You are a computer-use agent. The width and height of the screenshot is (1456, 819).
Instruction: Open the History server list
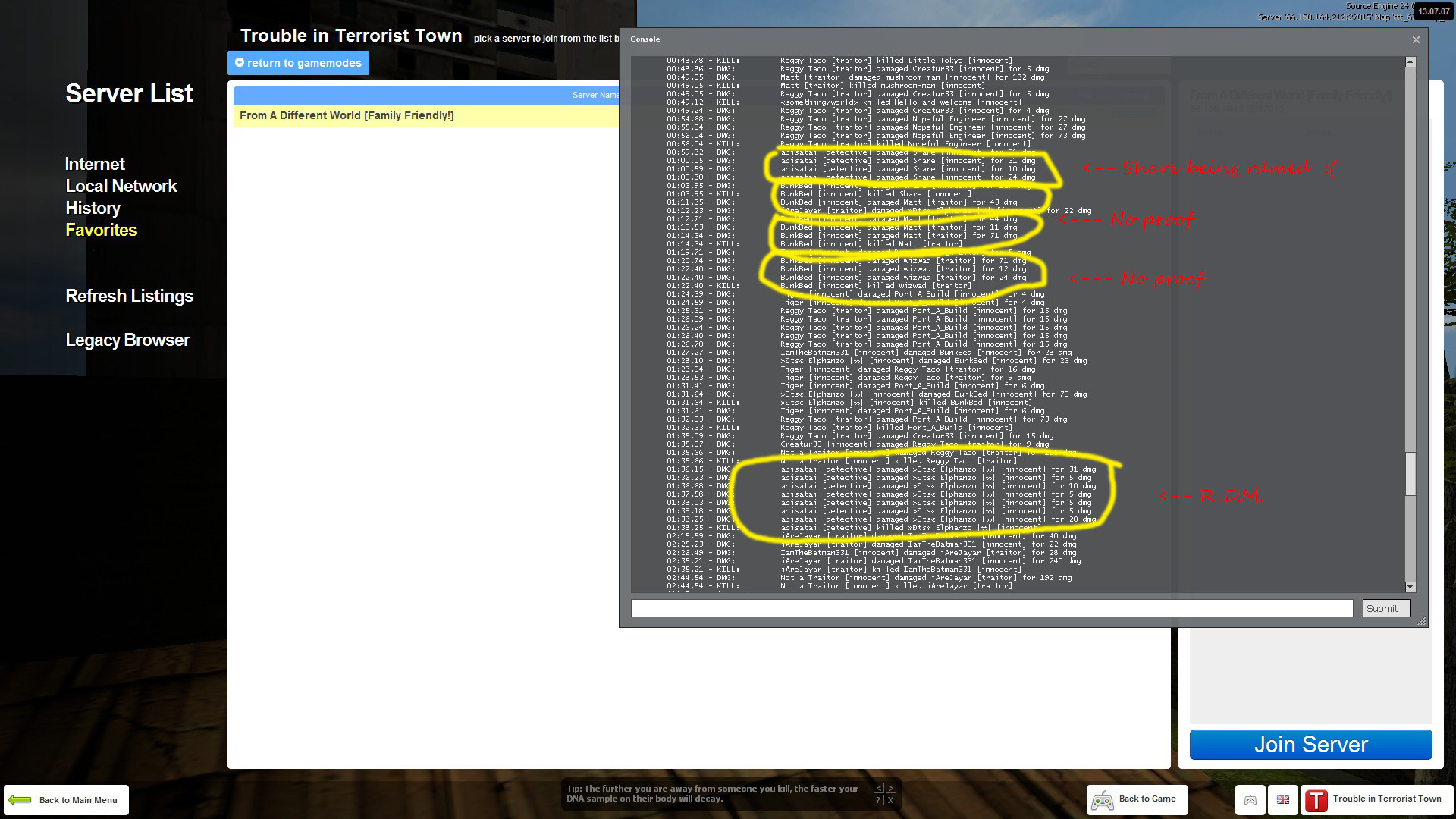(x=93, y=208)
